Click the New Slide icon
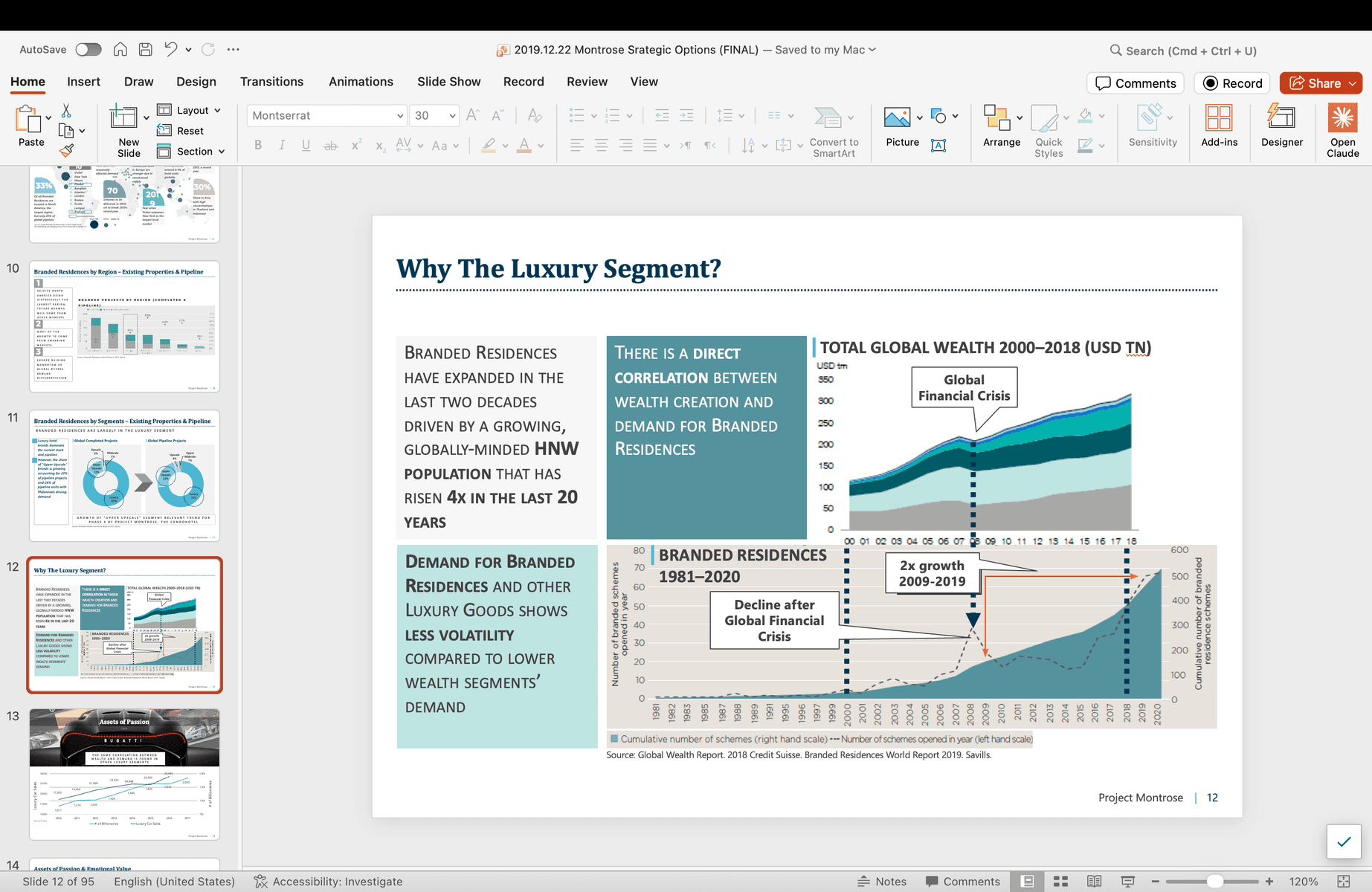This screenshot has height=892, width=1372. pos(123,118)
